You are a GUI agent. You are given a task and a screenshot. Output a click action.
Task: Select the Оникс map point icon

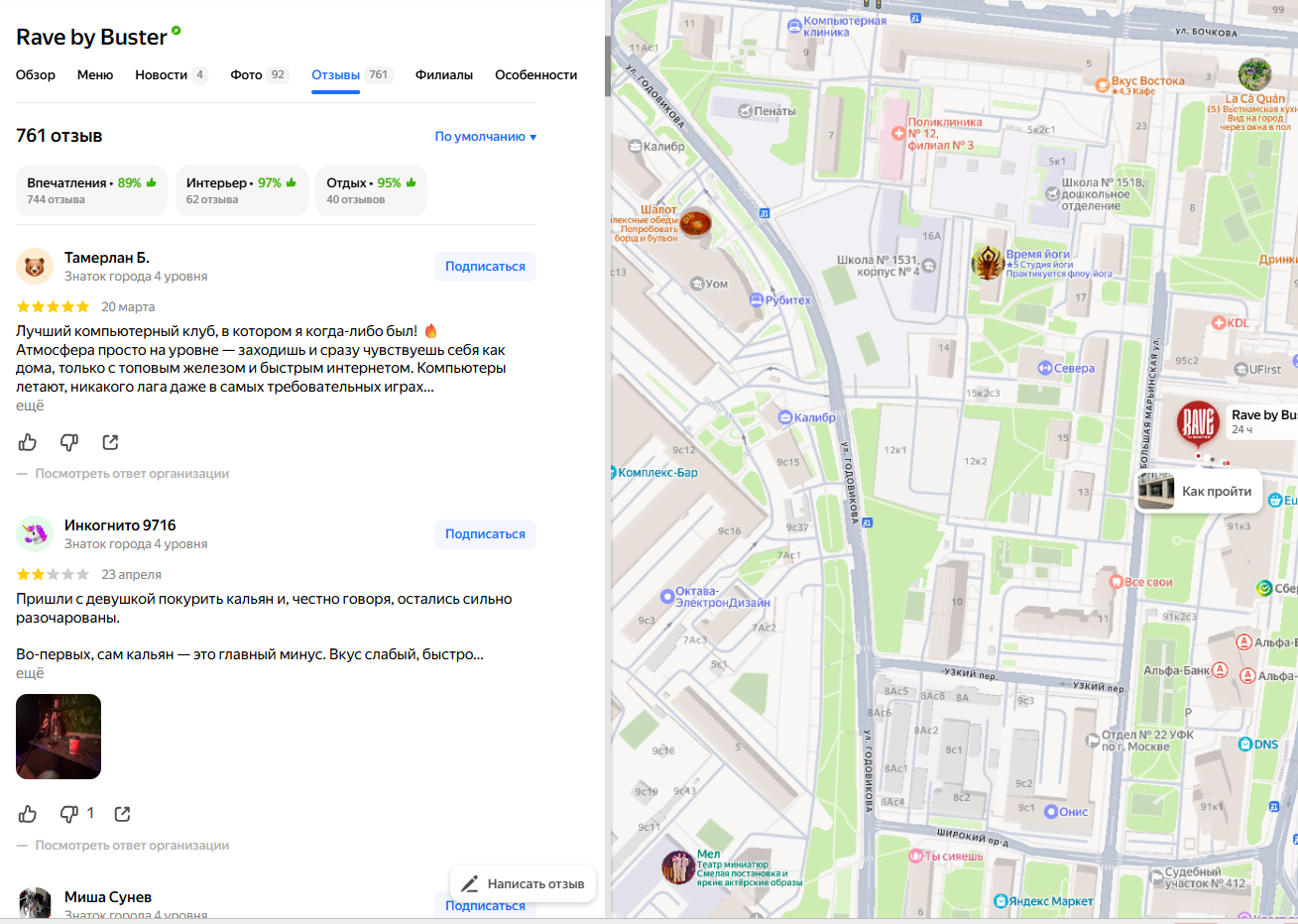(1050, 812)
